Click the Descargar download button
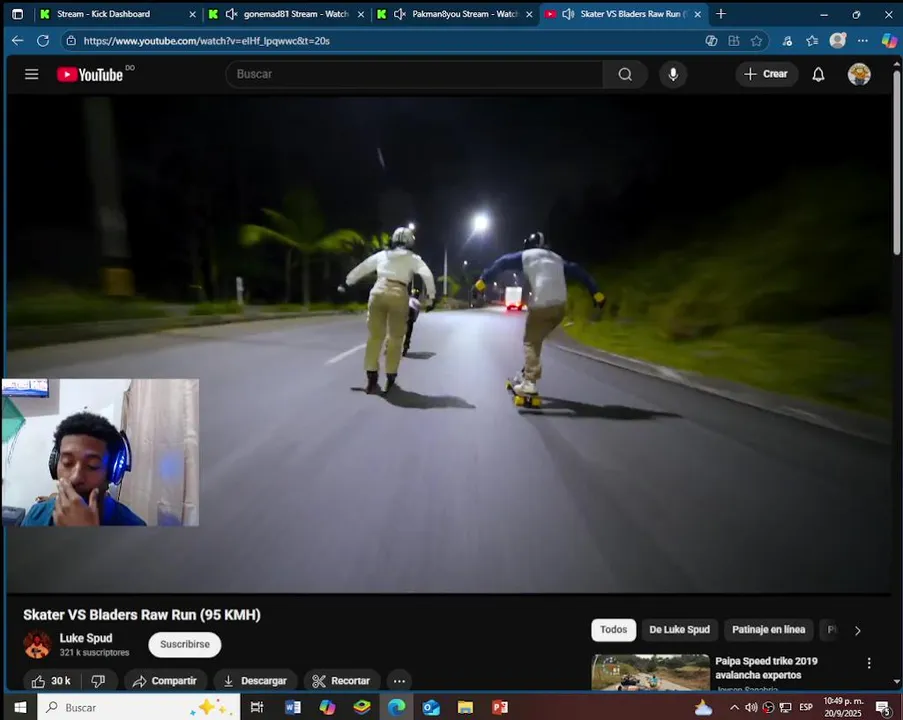 pos(255,681)
